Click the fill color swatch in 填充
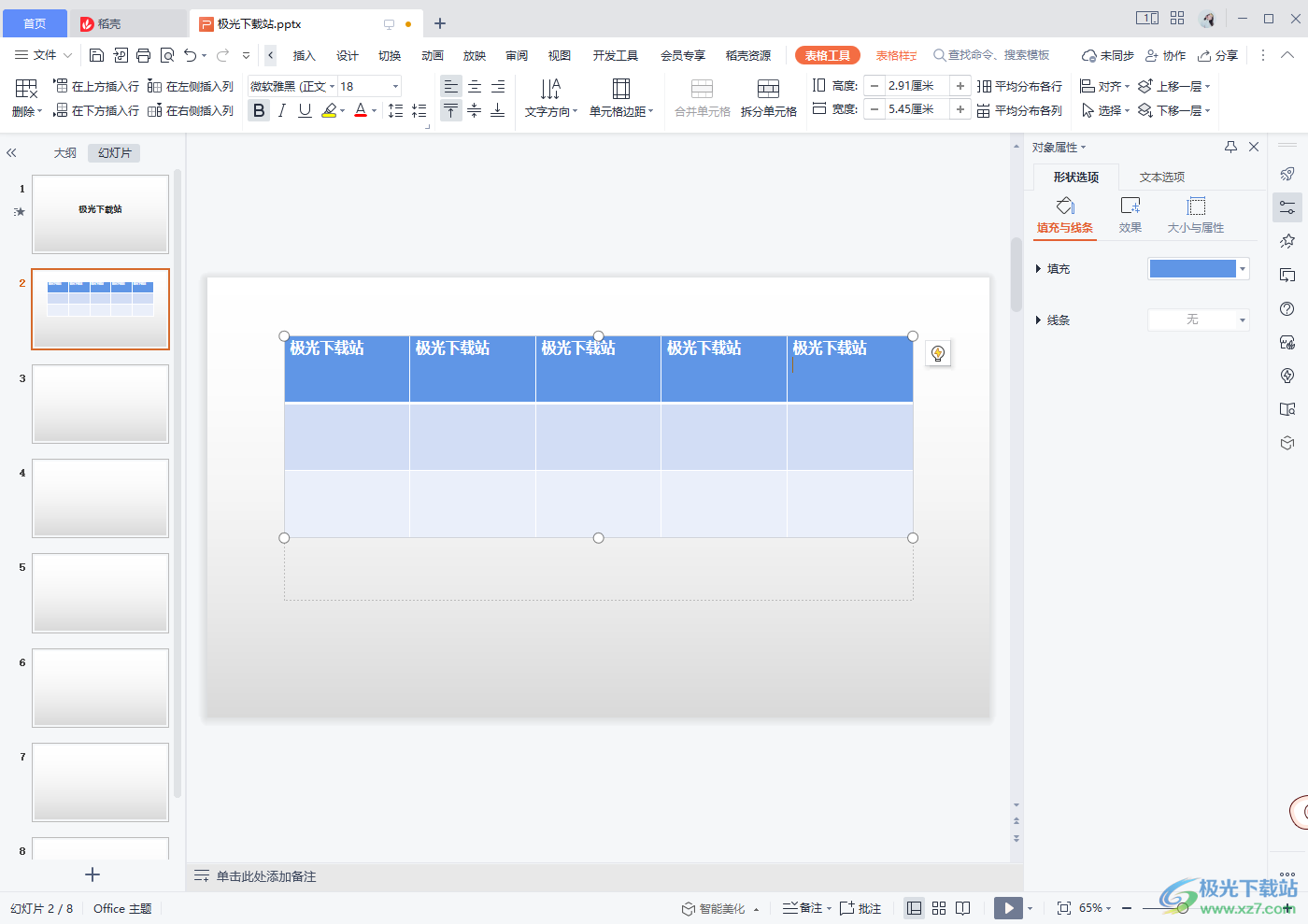The image size is (1308, 924). point(1192,269)
